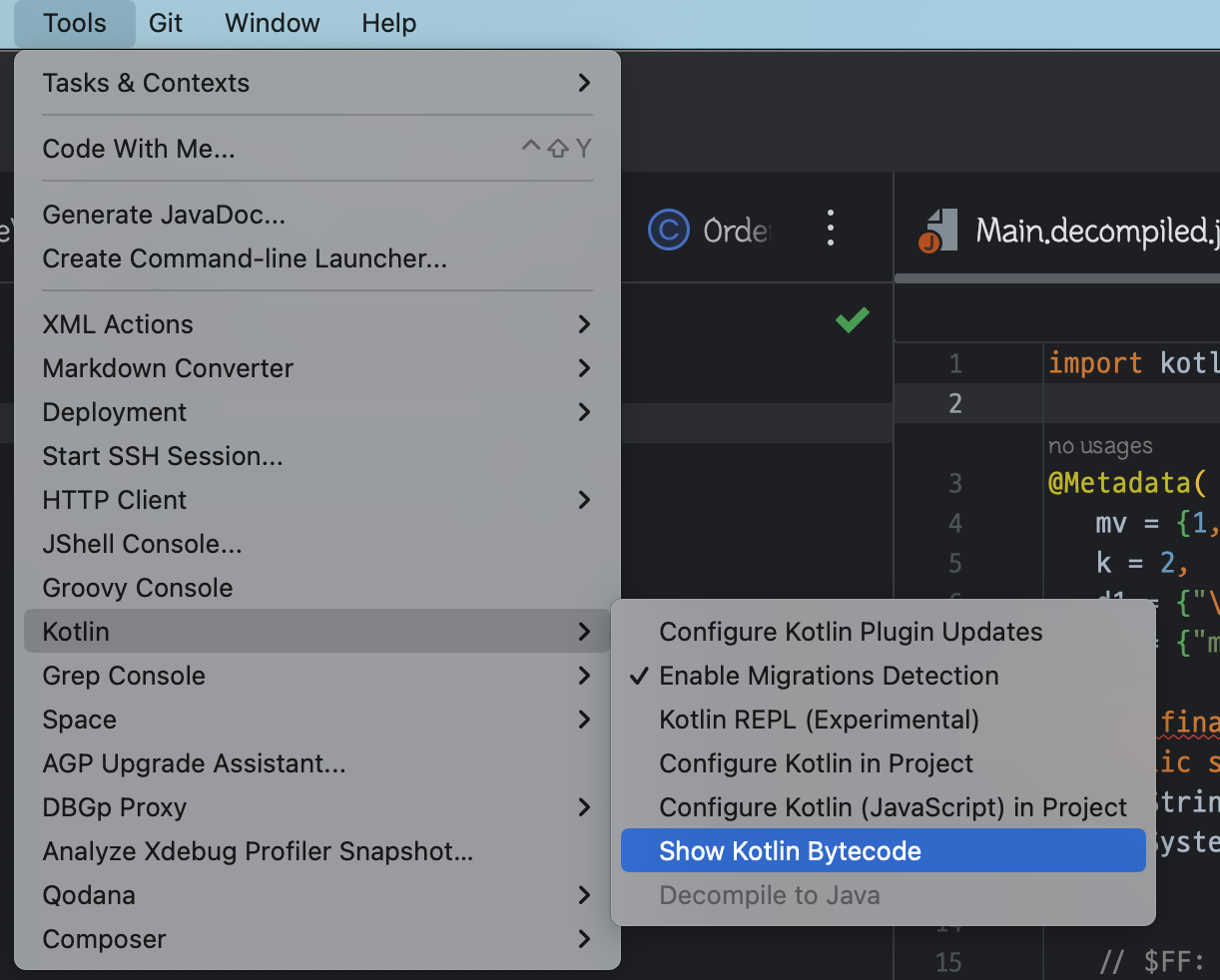Choose Configure Kotlin in Project

pyautogui.click(x=884, y=763)
